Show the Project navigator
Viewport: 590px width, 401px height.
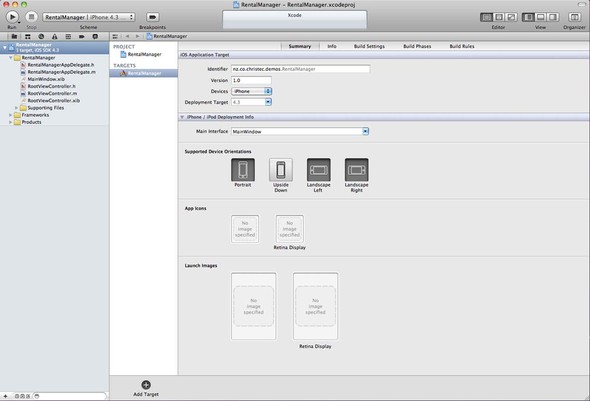coord(14,36)
